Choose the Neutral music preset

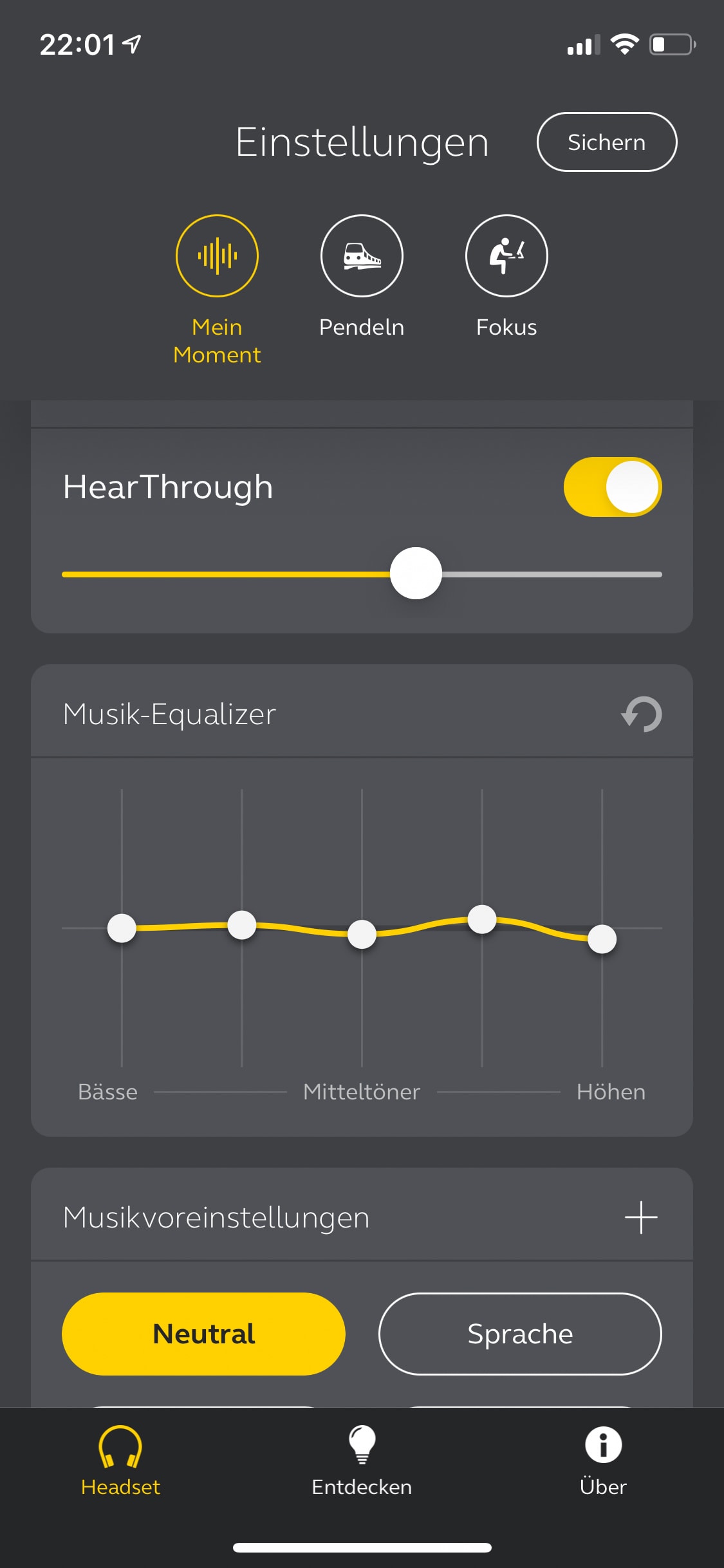[x=203, y=1334]
